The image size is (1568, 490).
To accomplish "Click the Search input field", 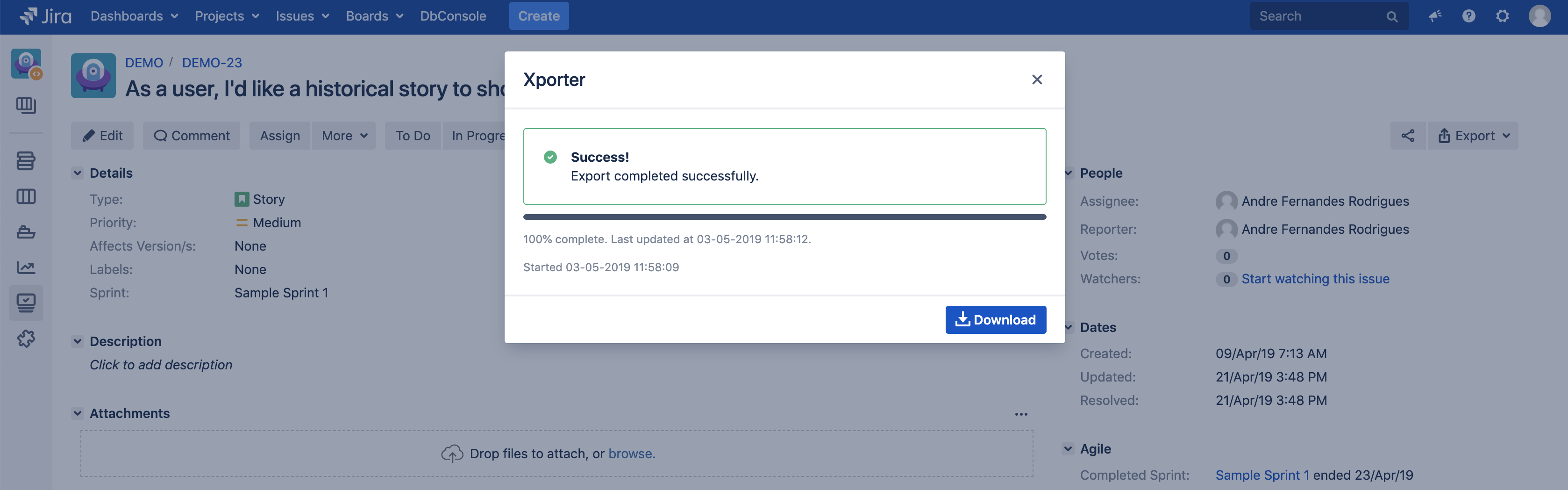I will click(1318, 16).
